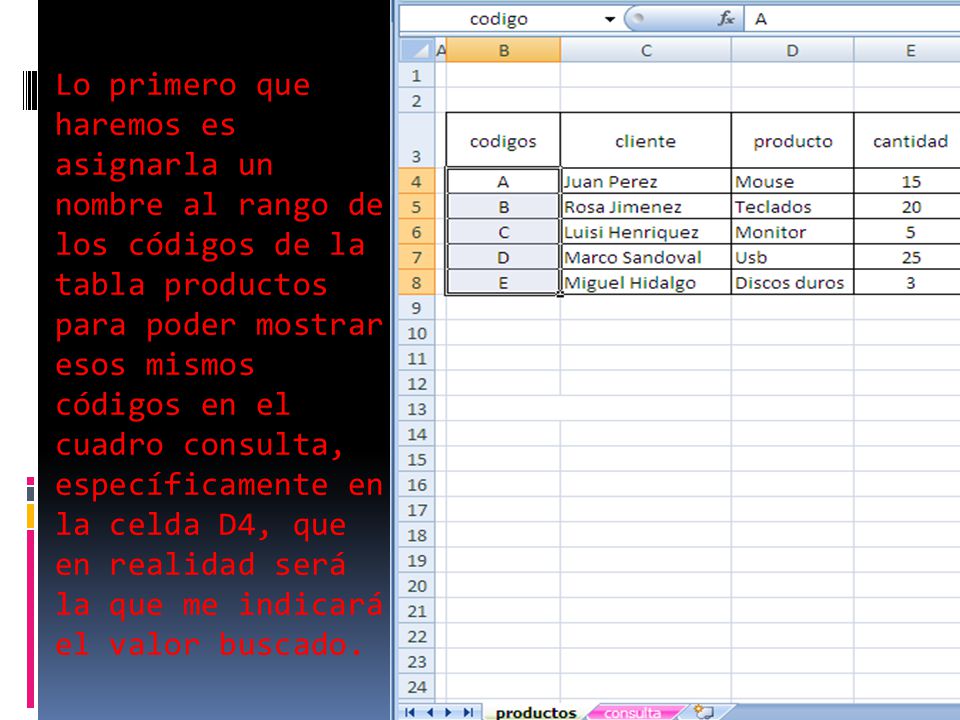960x720 pixels.
Task: Click the Juan Perez cell
Action: tap(646, 181)
